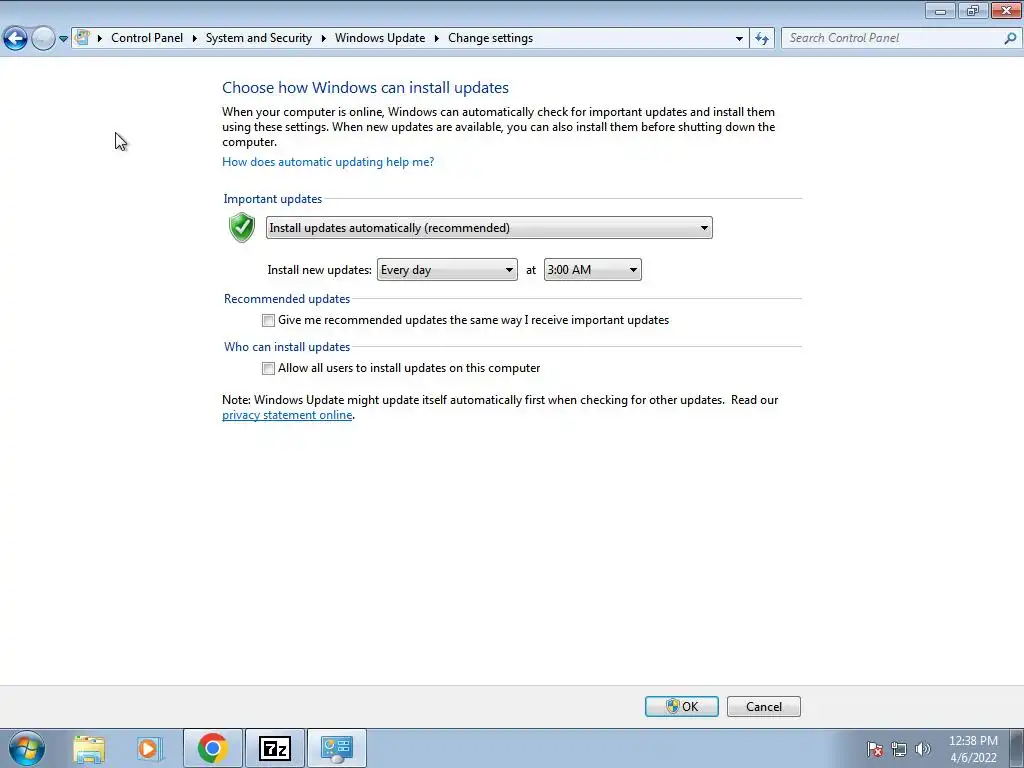Click the 'Who can install updates' label
The width and height of the screenshot is (1024, 768).
(287, 347)
